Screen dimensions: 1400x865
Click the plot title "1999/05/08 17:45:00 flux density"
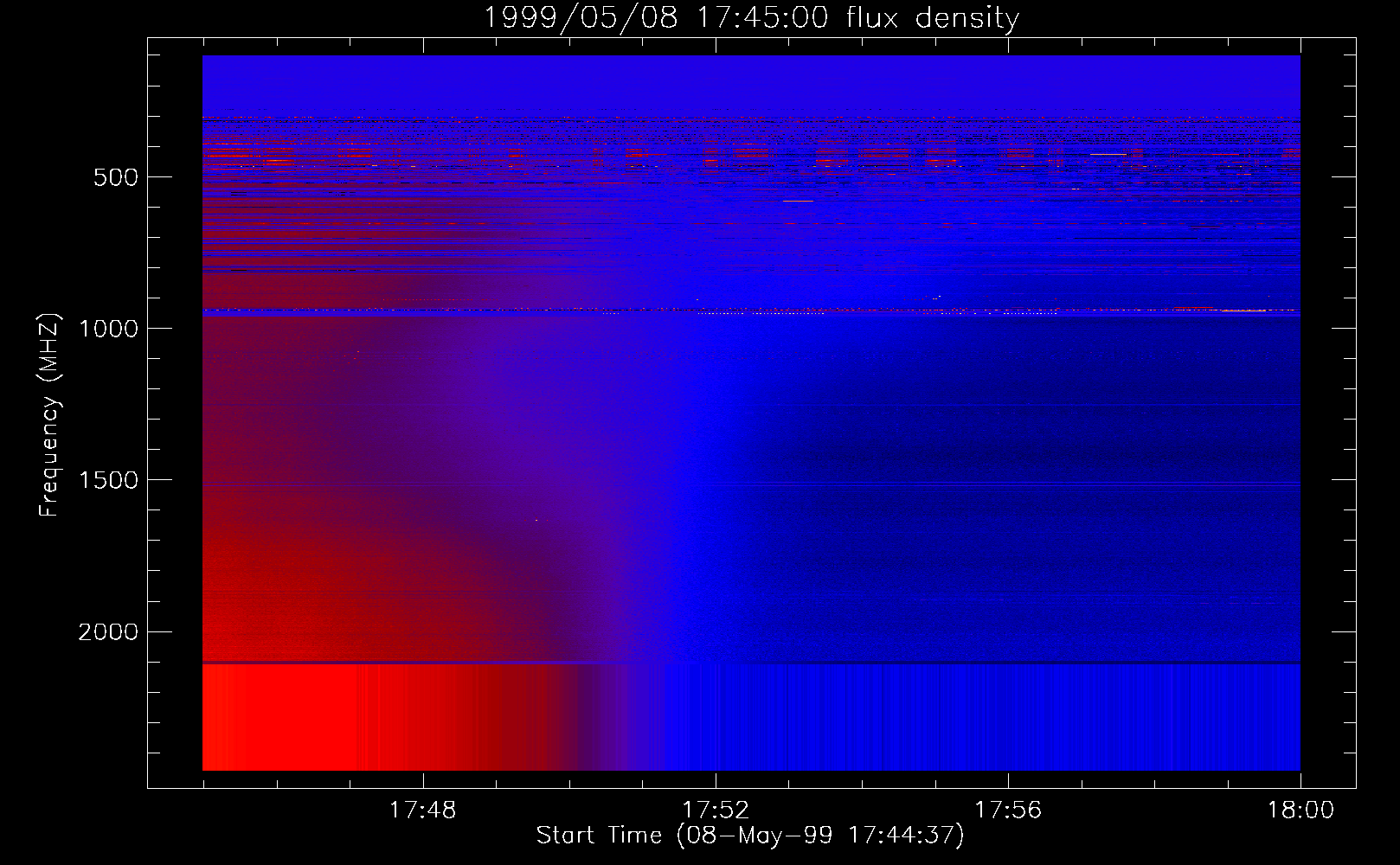[751, 17]
